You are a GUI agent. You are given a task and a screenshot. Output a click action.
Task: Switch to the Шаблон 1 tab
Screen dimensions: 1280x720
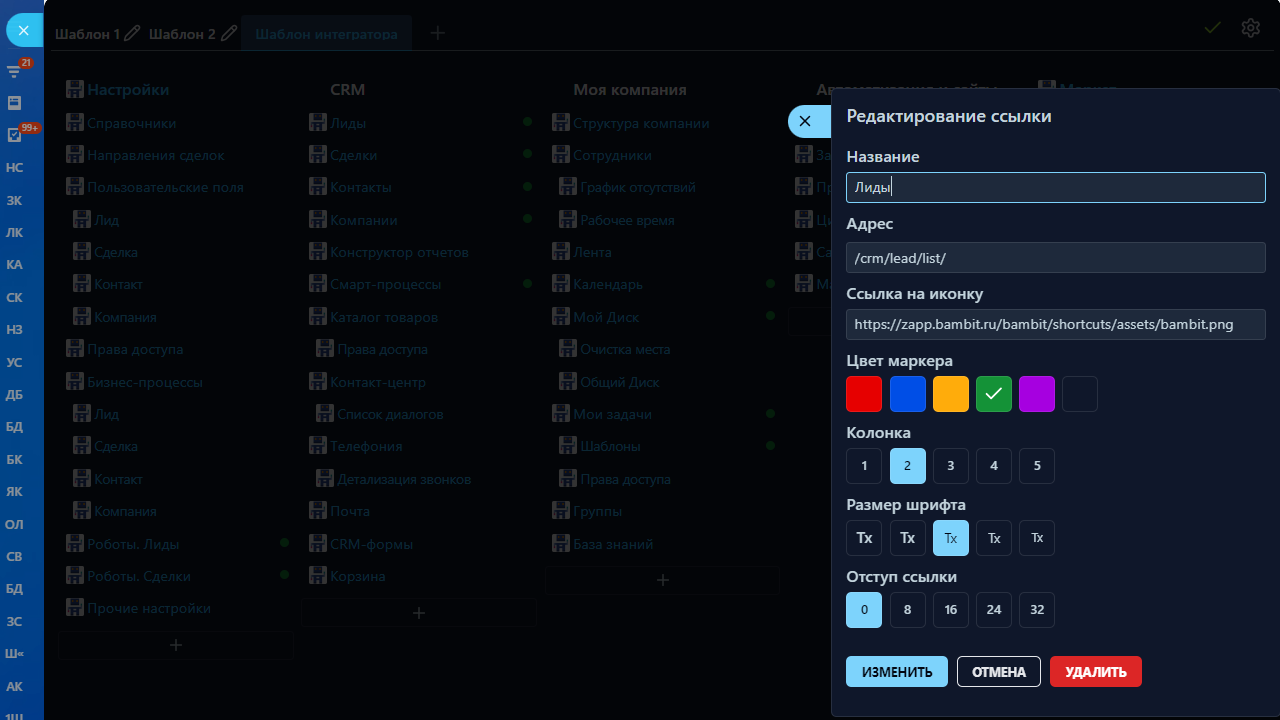tap(87, 34)
